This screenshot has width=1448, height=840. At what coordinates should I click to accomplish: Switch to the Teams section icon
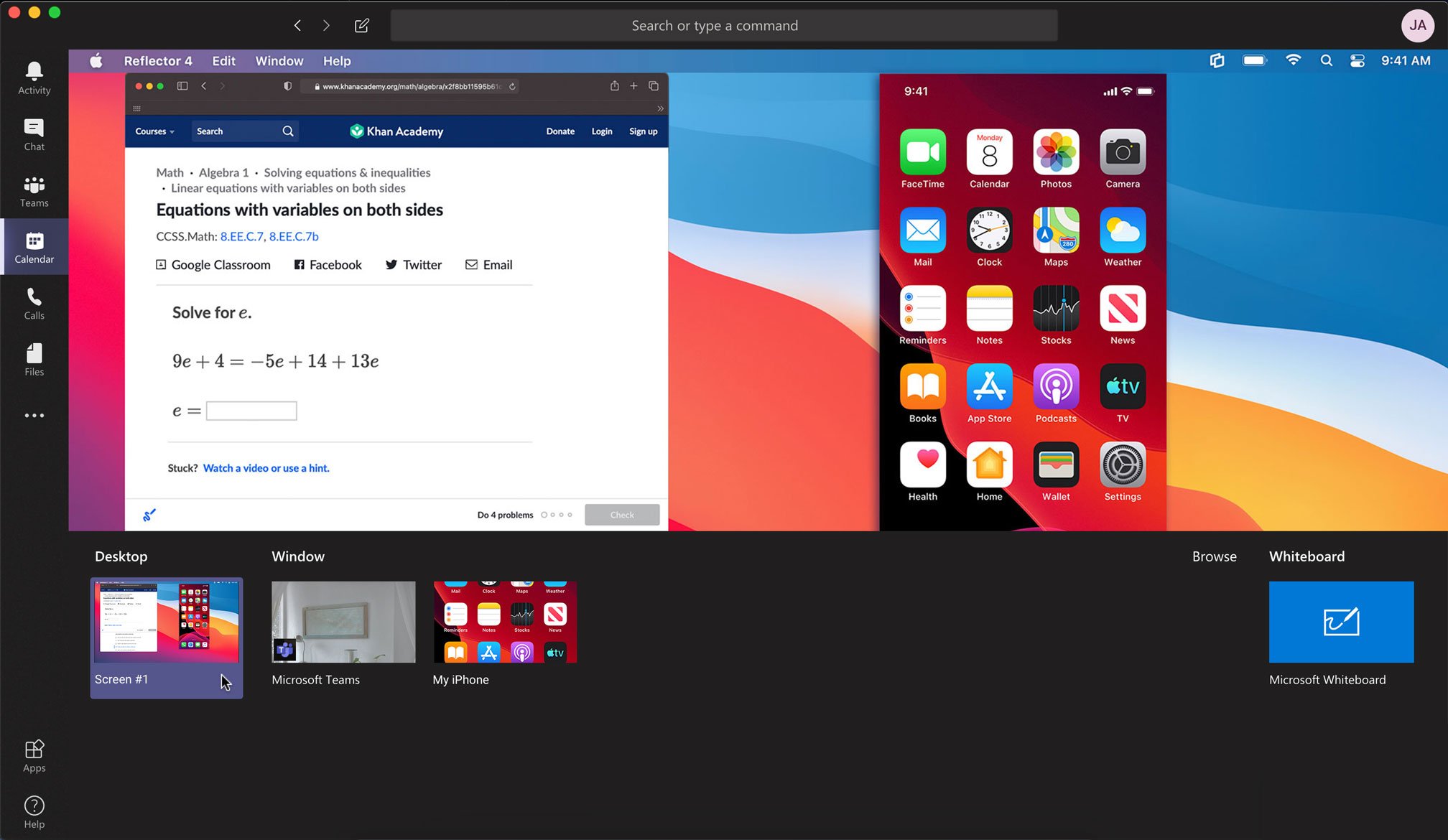pos(34,190)
